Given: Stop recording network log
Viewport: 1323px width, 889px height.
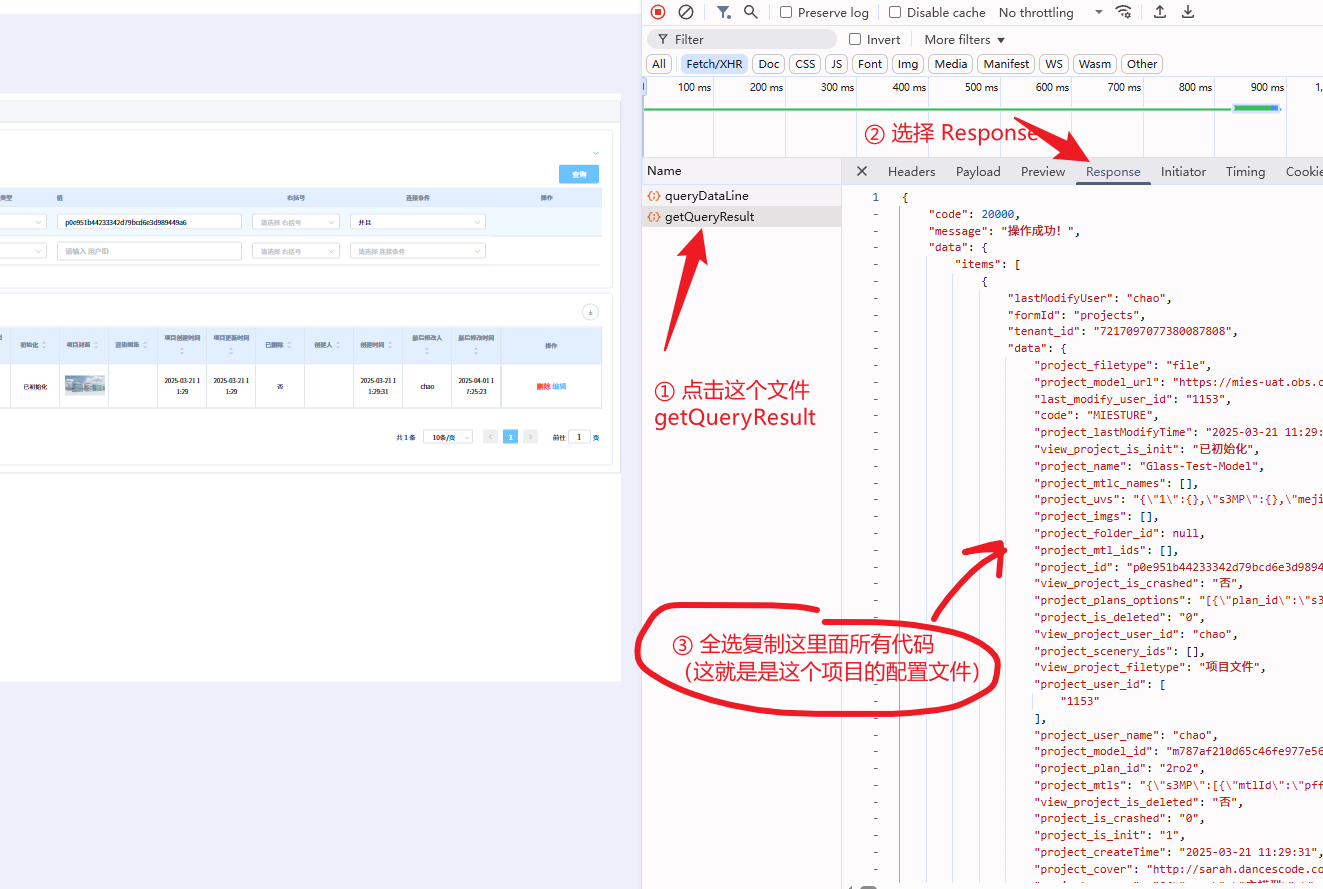Looking at the screenshot, I should point(658,12).
